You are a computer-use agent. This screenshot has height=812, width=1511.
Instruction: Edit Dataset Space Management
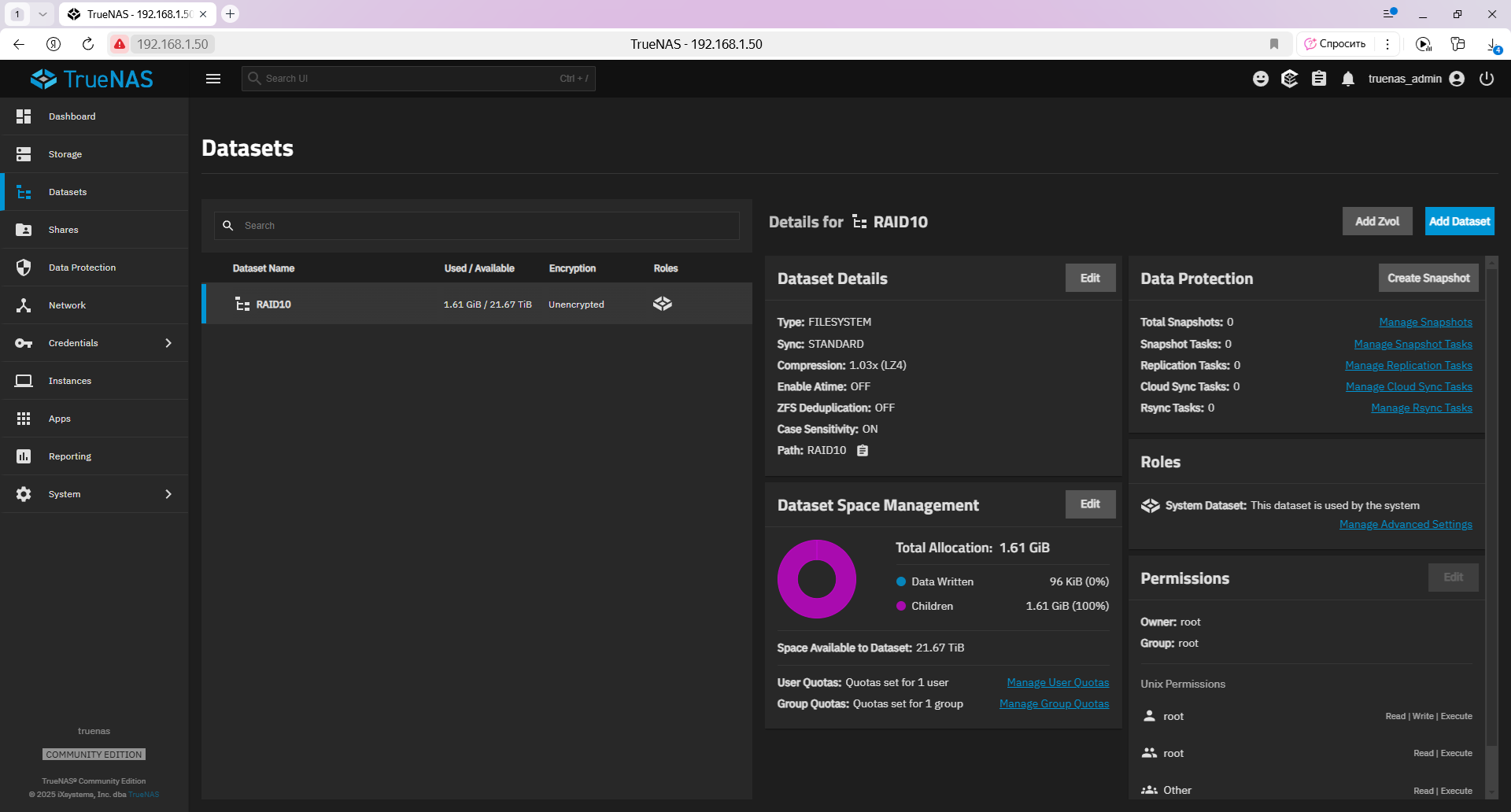pyautogui.click(x=1090, y=504)
